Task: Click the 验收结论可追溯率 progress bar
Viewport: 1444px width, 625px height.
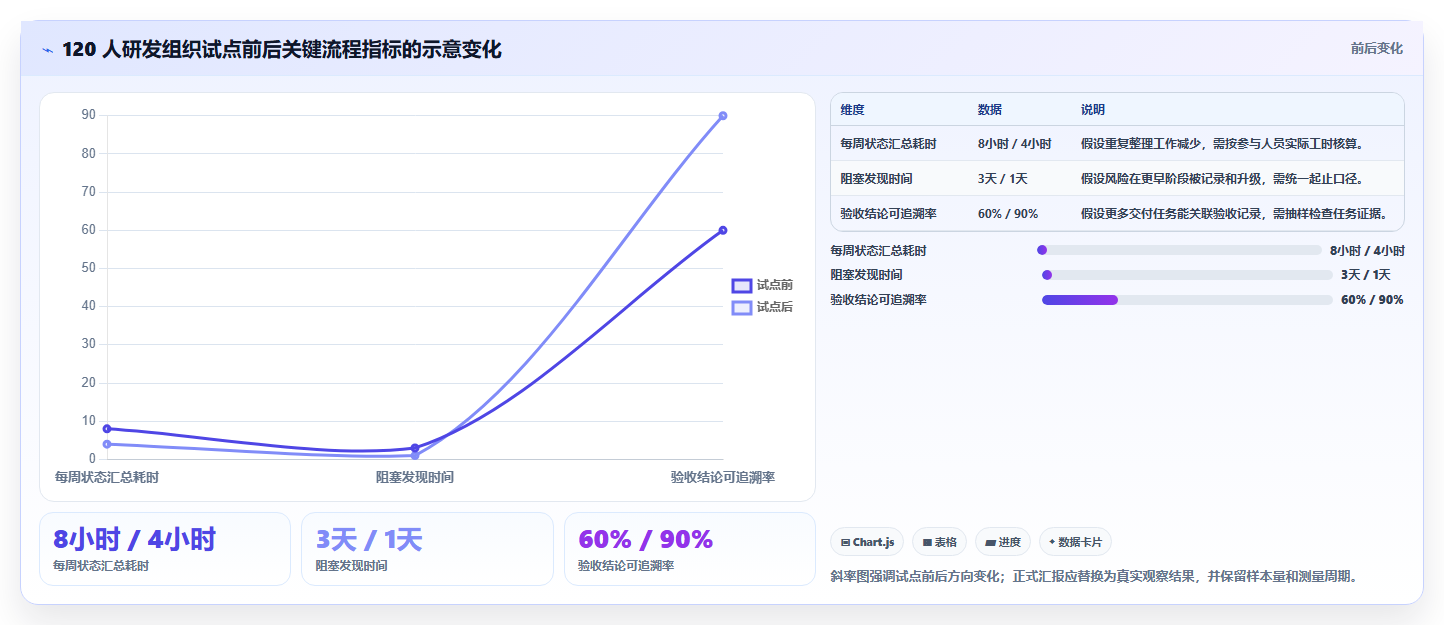Action: coord(1187,300)
